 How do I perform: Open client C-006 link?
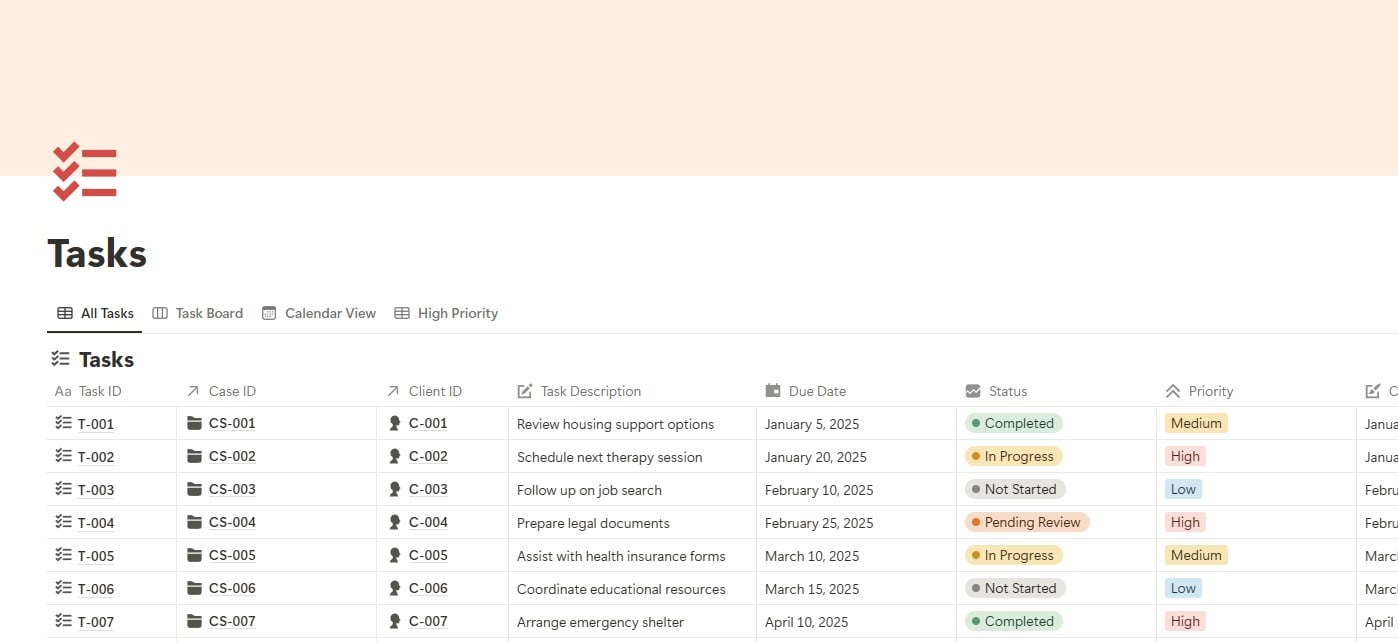pos(428,589)
